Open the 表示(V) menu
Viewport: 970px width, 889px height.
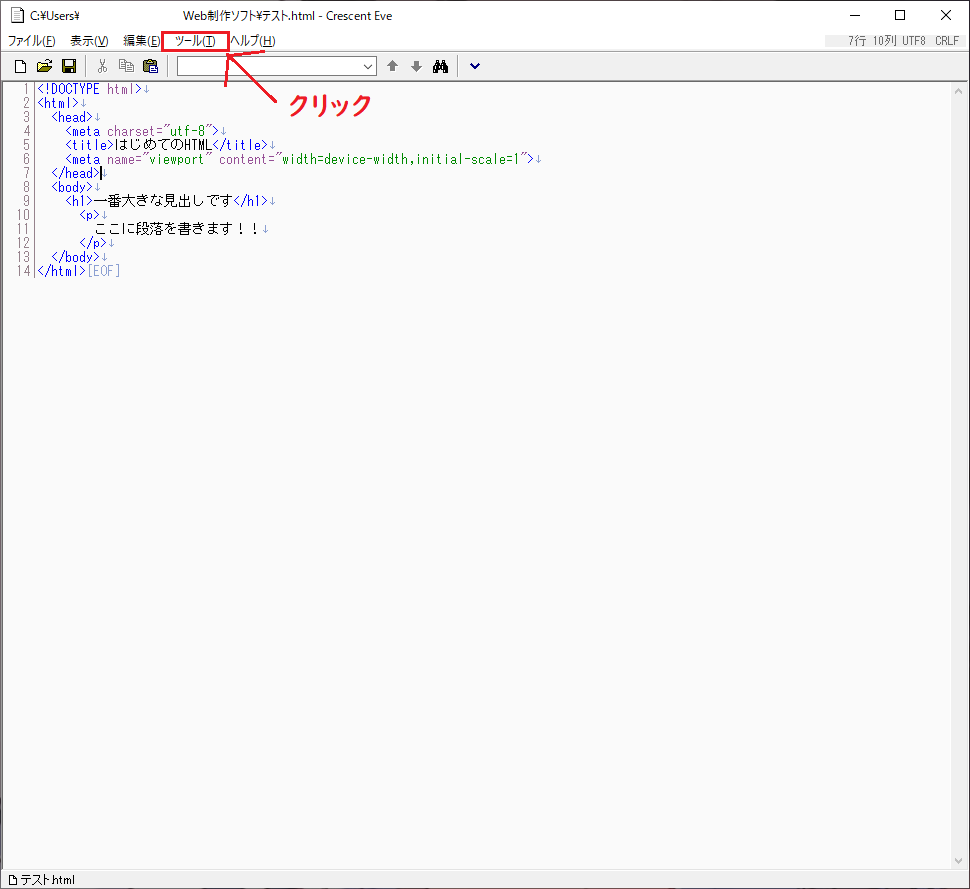[x=89, y=41]
